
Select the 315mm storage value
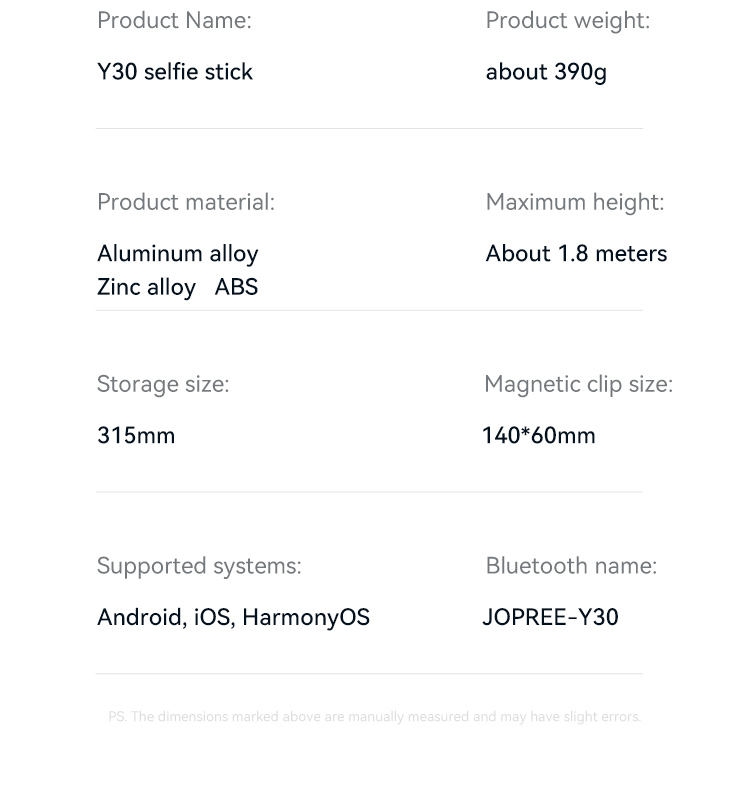136,436
